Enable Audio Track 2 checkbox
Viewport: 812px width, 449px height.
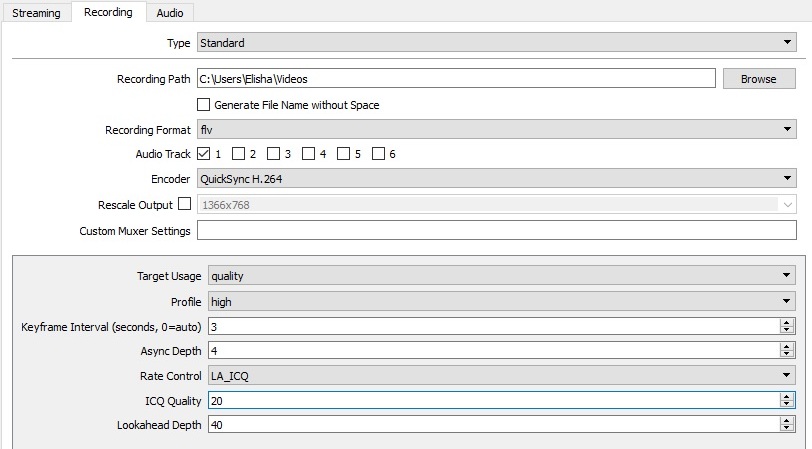238,154
